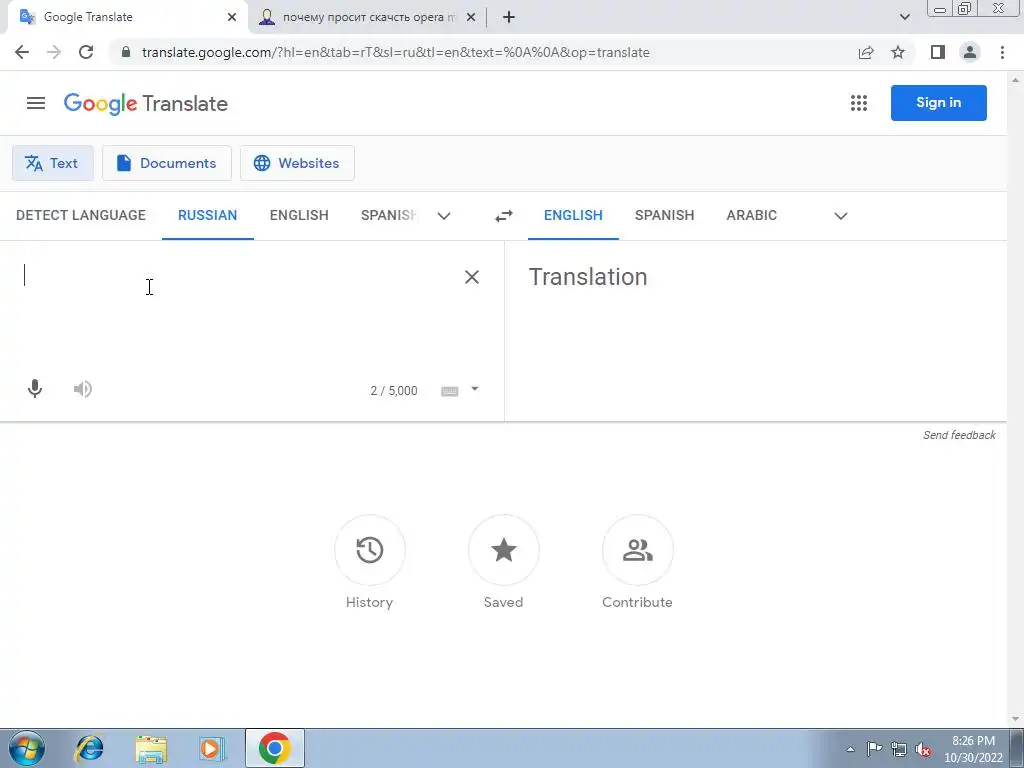Click the Google Translate logo

[x=146, y=103]
